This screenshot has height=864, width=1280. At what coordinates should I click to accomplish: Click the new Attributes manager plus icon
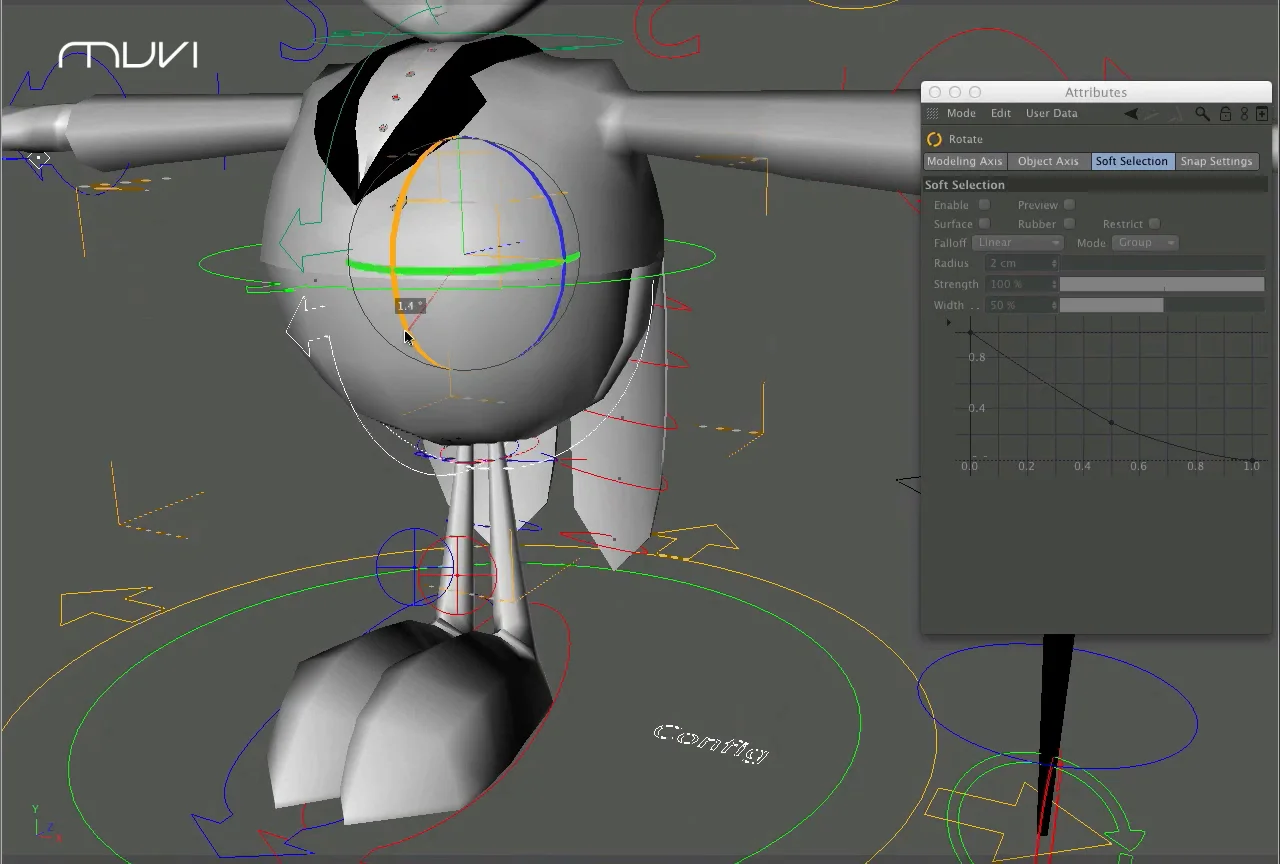point(1262,114)
